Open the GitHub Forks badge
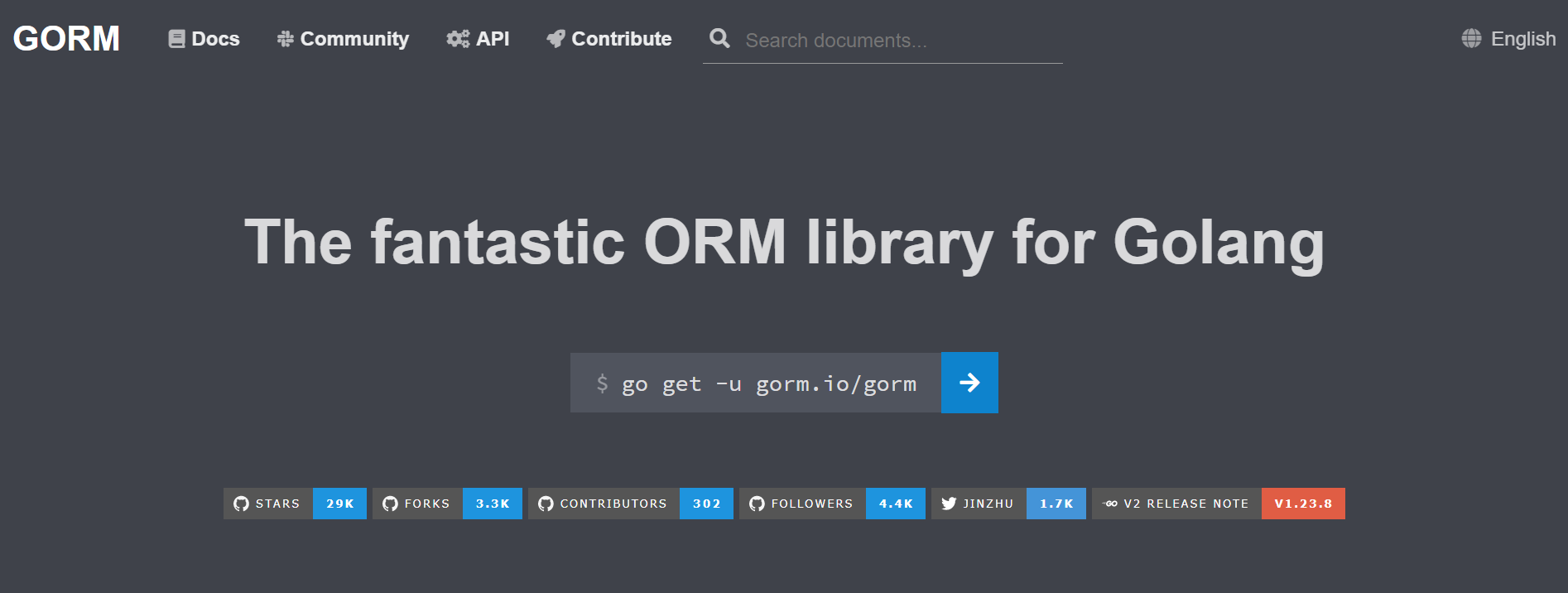Image resolution: width=1568 pixels, height=593 pixels. coord(447,504)
